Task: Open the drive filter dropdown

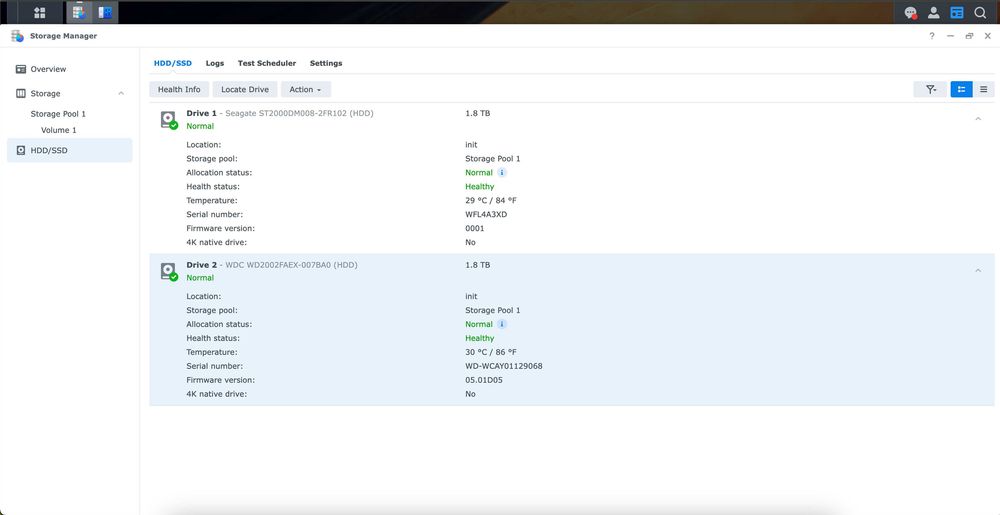Action: (x=931, y=89)
